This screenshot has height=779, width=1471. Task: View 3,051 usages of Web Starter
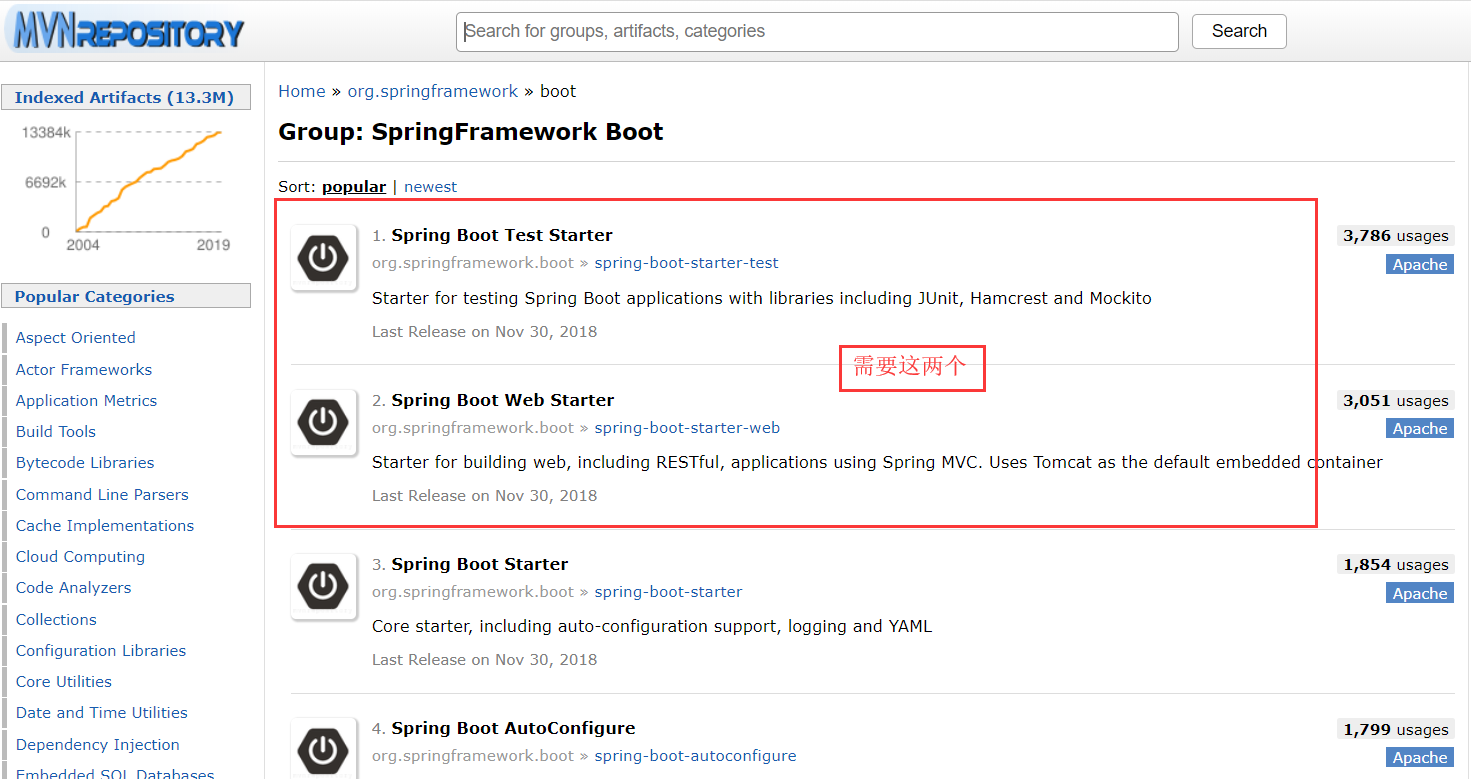click(x=1396, y=400)
